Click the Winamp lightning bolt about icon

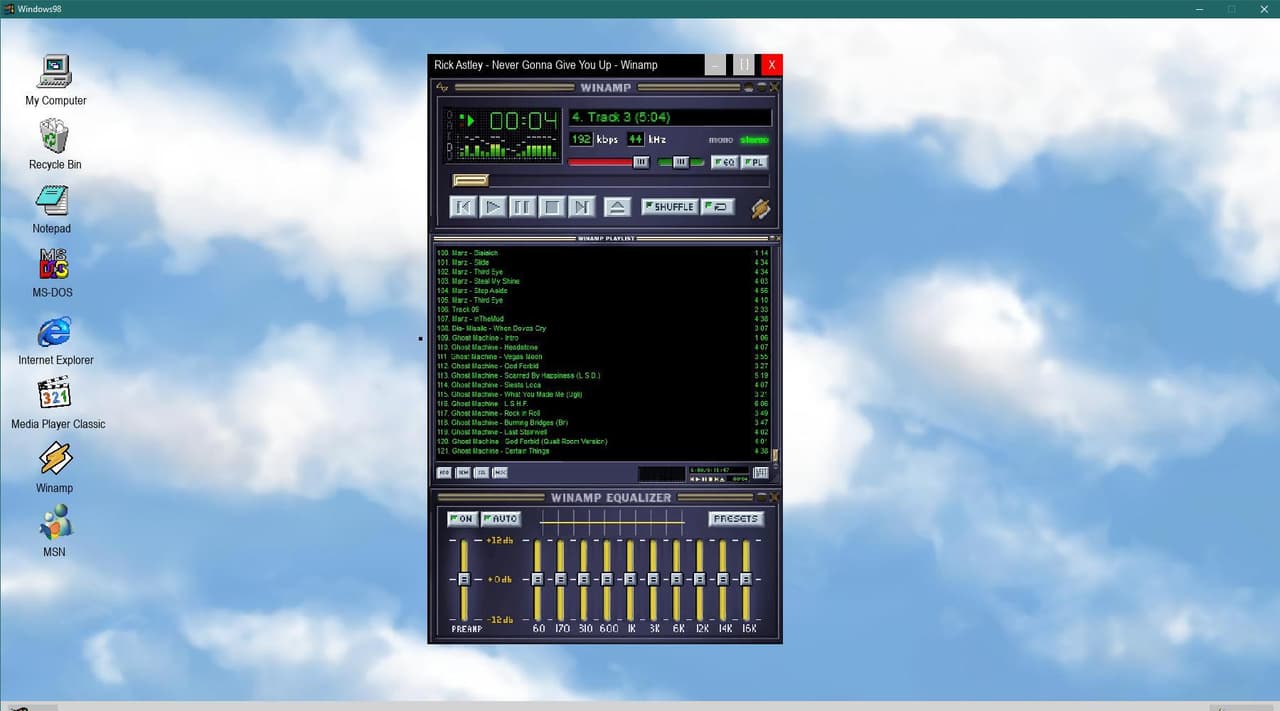point(760,208)
